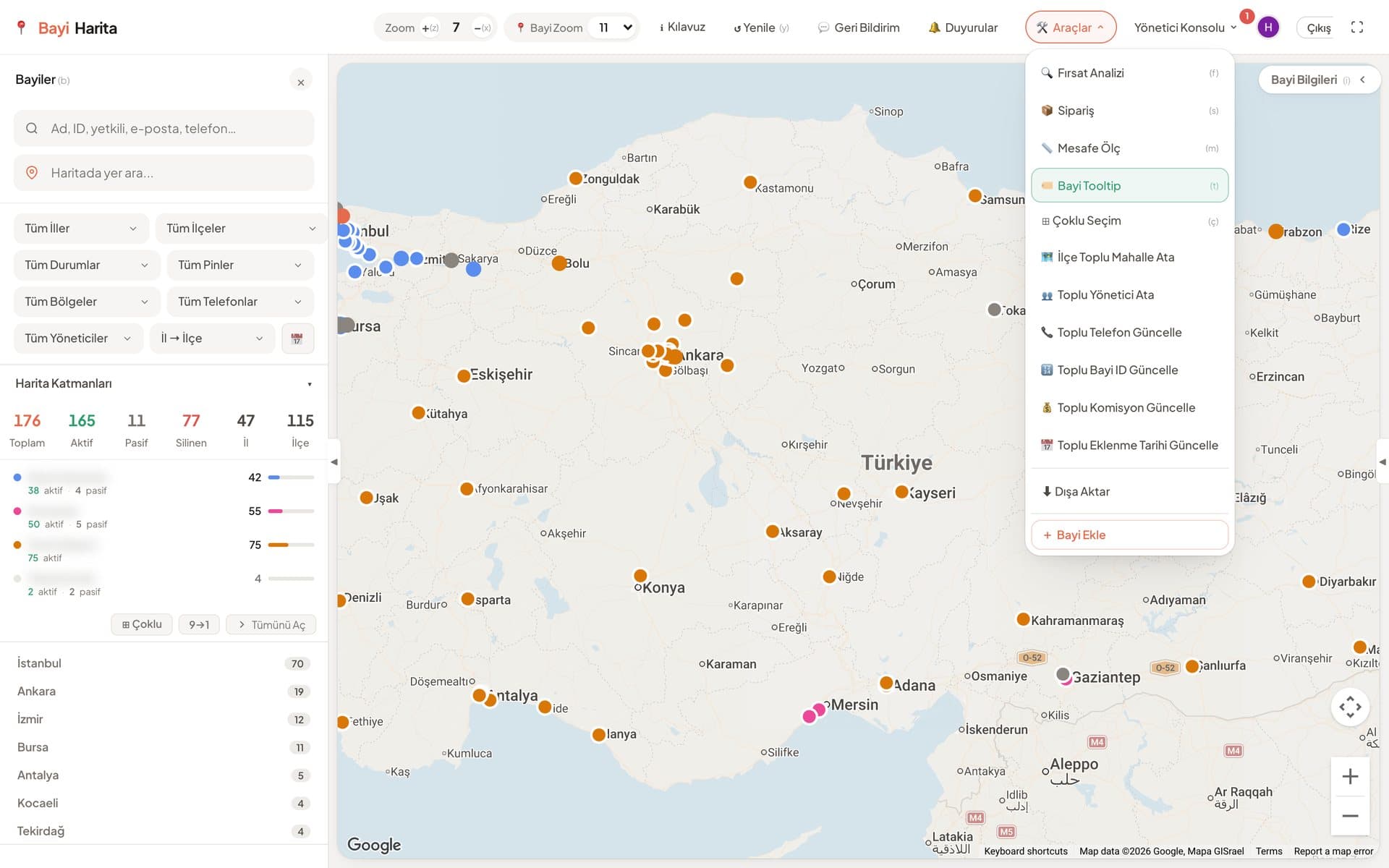Toggle the 9→1 sort button
The width and height of the screenshot is (1389, 868).
click(199, 625)
